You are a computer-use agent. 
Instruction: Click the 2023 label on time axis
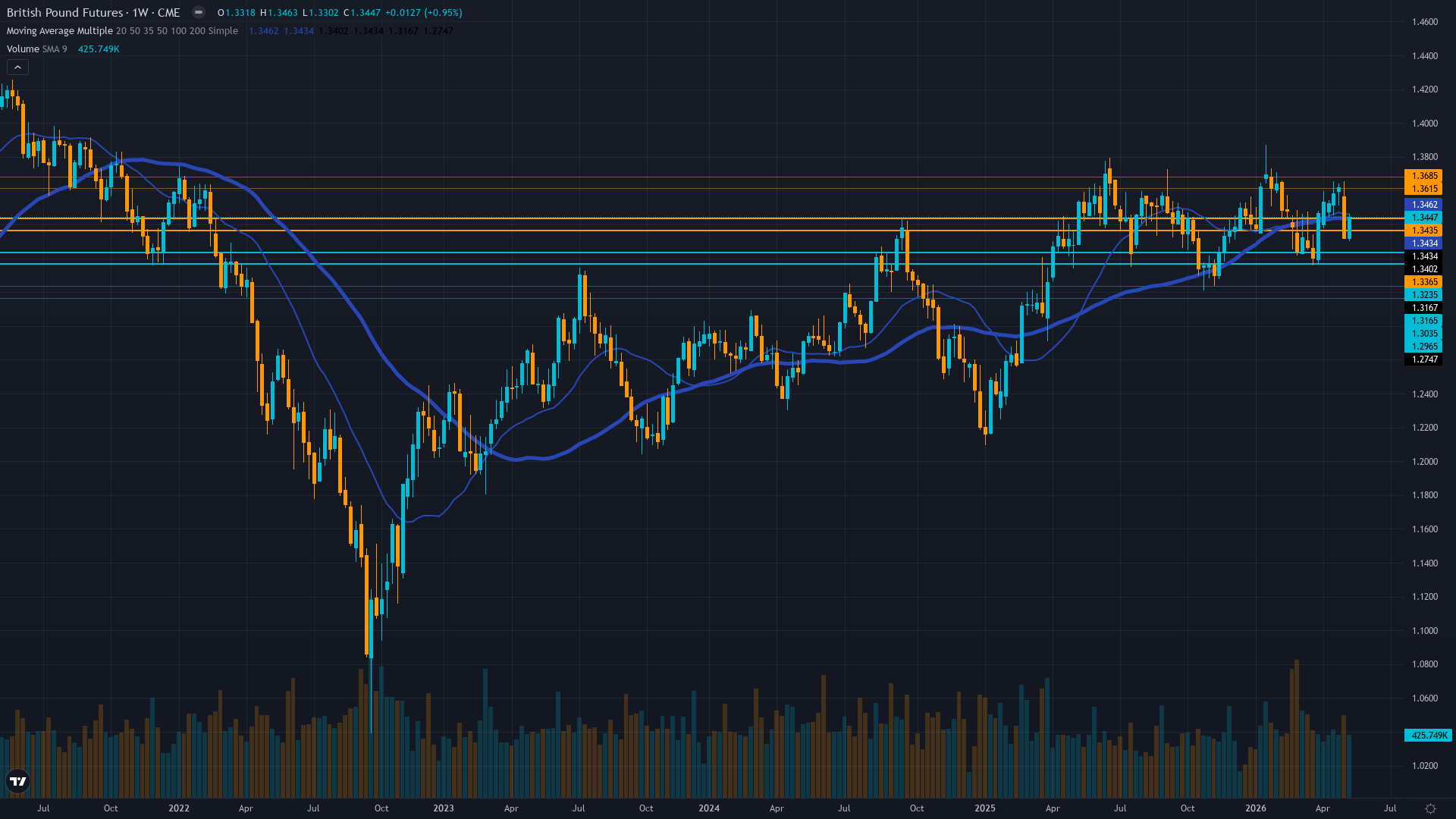444,808
